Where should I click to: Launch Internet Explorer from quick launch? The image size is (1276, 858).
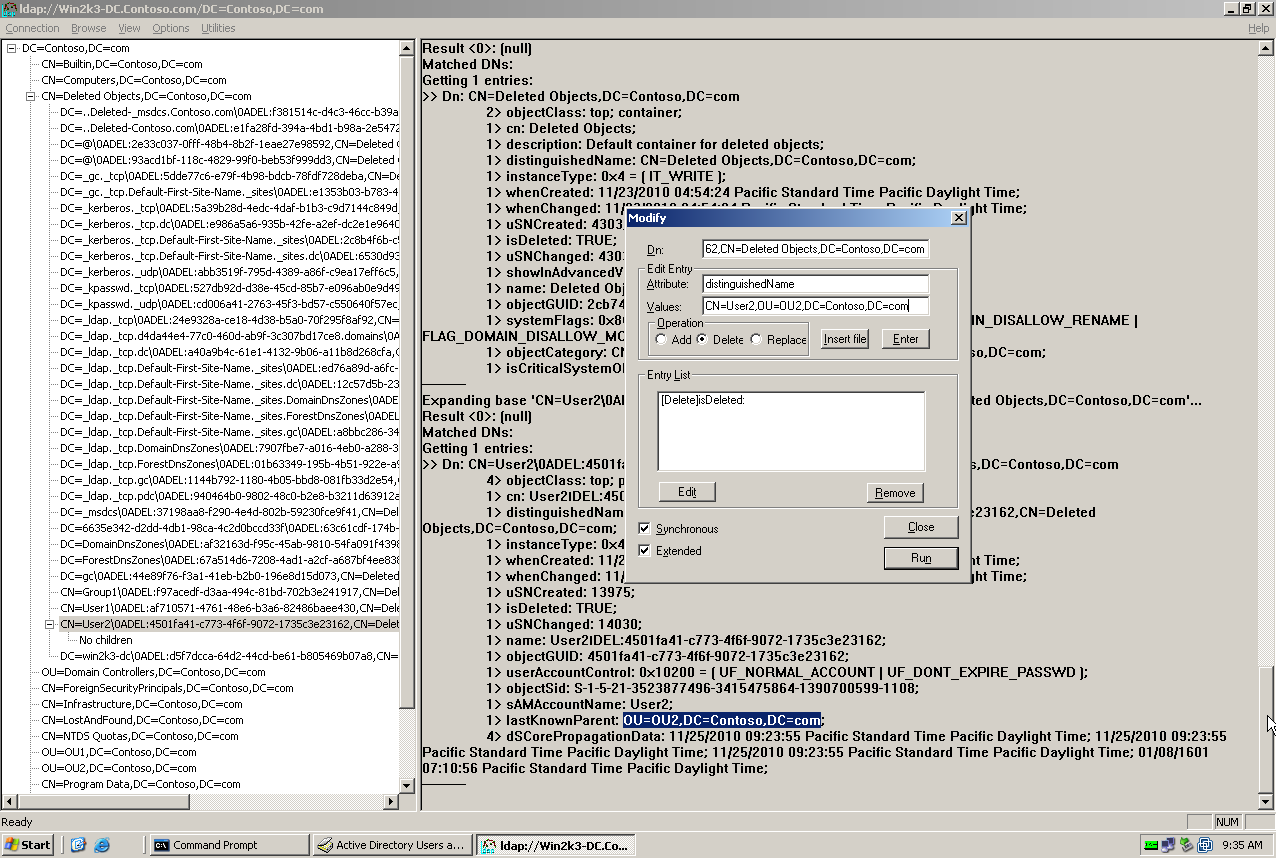coord(101,845)
